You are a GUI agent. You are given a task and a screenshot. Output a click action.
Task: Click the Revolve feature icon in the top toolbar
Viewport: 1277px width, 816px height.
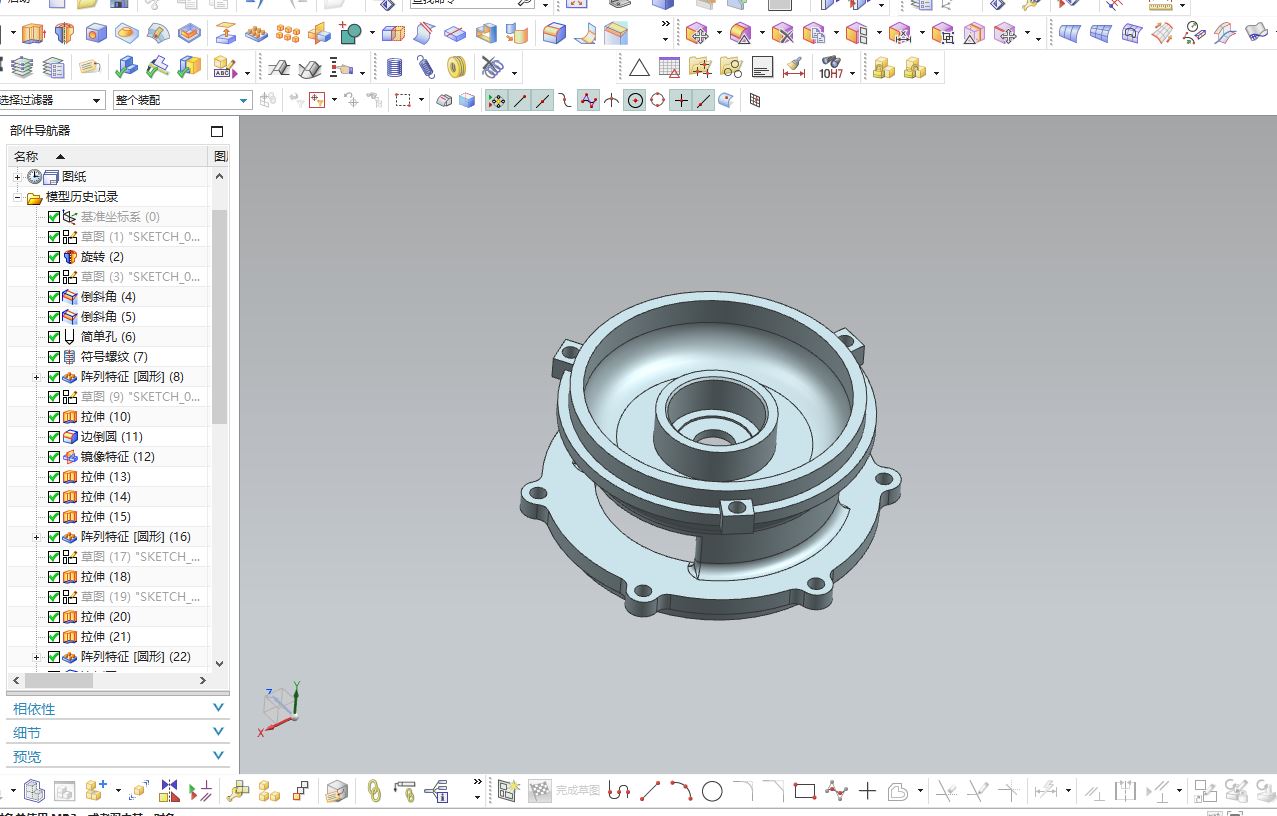(65, 34)
